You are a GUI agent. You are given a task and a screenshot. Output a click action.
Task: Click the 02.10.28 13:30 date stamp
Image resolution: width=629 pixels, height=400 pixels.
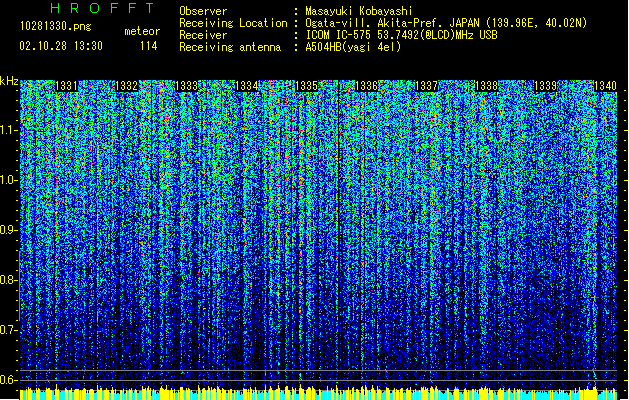(x=62, y=46)
